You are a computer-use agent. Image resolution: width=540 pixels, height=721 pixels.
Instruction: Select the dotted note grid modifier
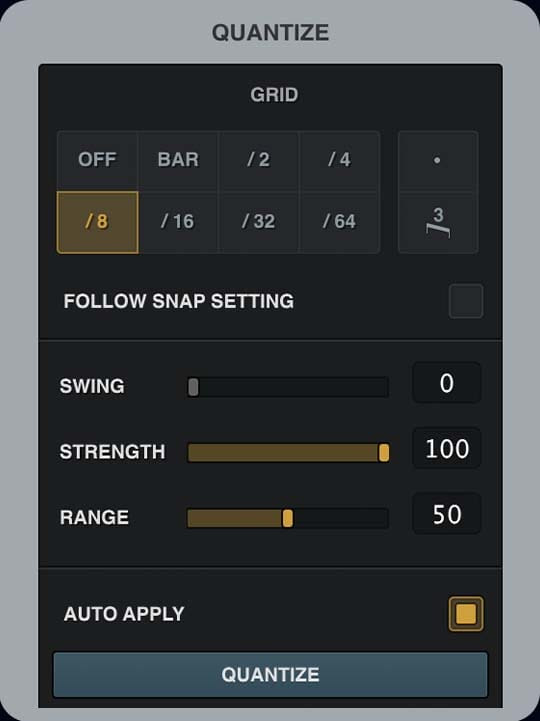click(438, 160)
